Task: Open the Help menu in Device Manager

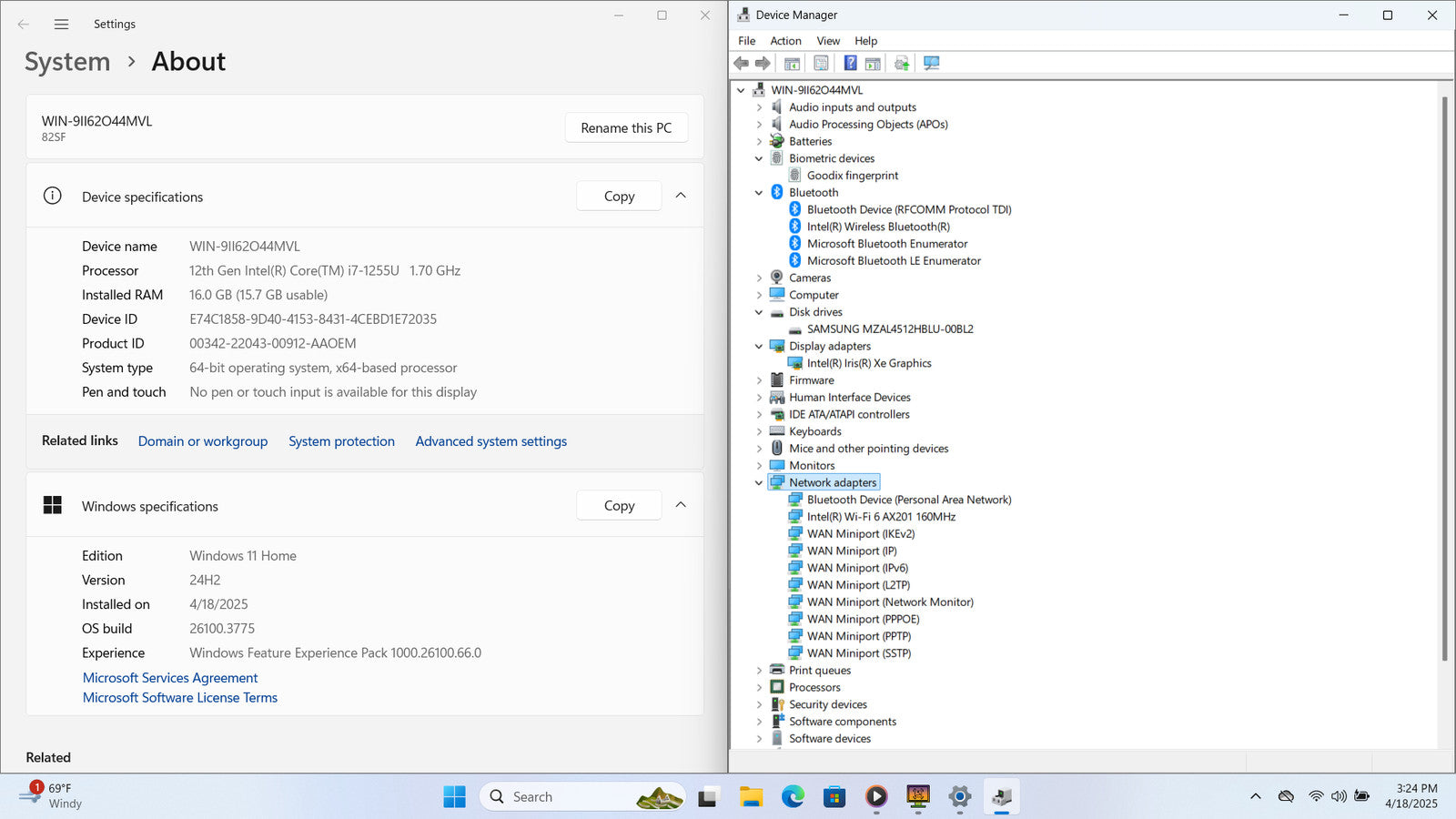Action: (865, 41)
